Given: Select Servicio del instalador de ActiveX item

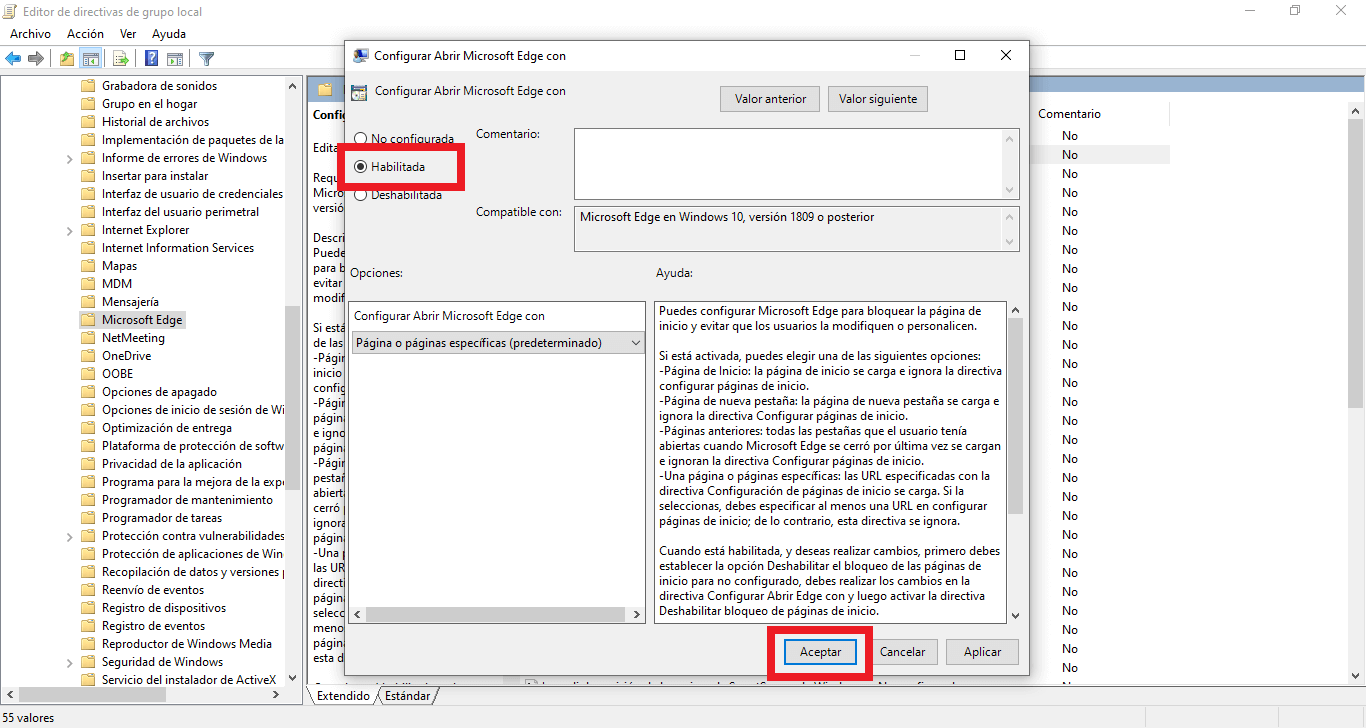Looking at the screenshot, I should click(x=189, y=680).
